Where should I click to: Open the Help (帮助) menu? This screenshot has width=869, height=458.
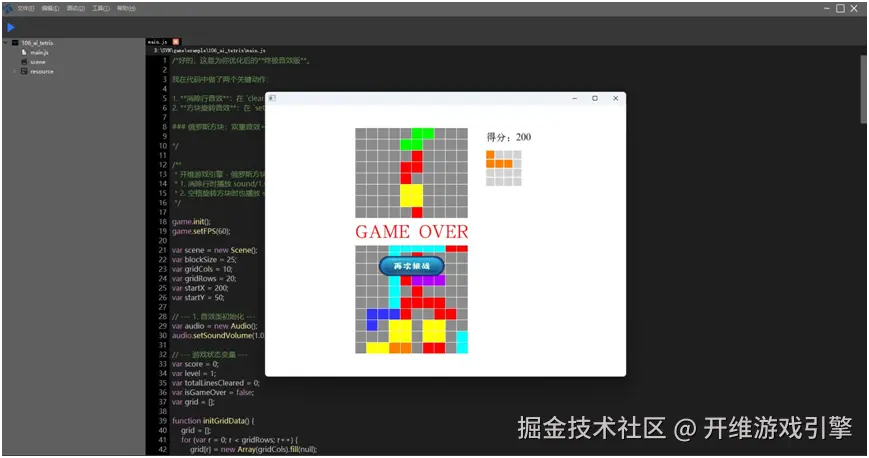click(x=126, y=8)
